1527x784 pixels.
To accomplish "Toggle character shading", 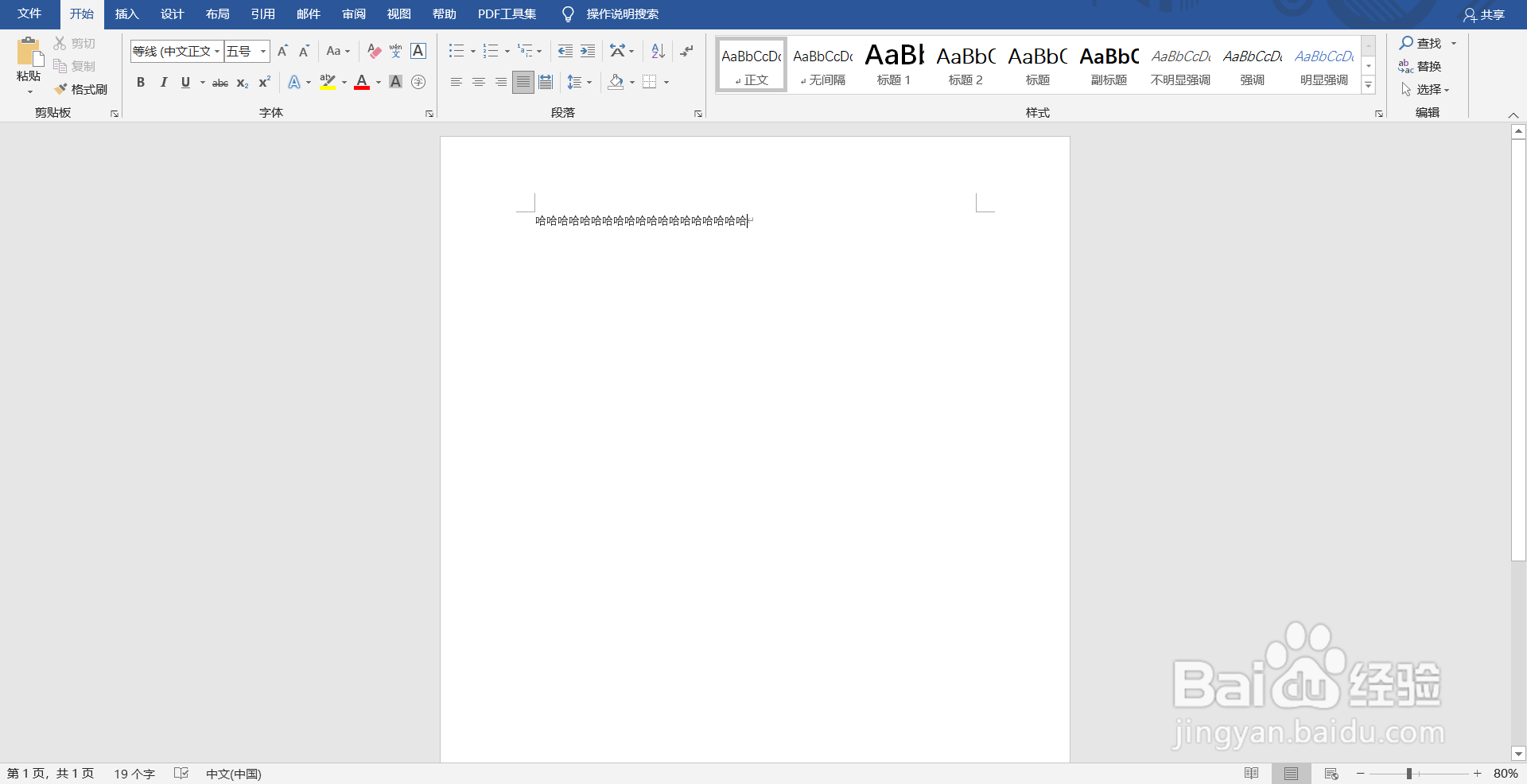I will pos(395,82).
